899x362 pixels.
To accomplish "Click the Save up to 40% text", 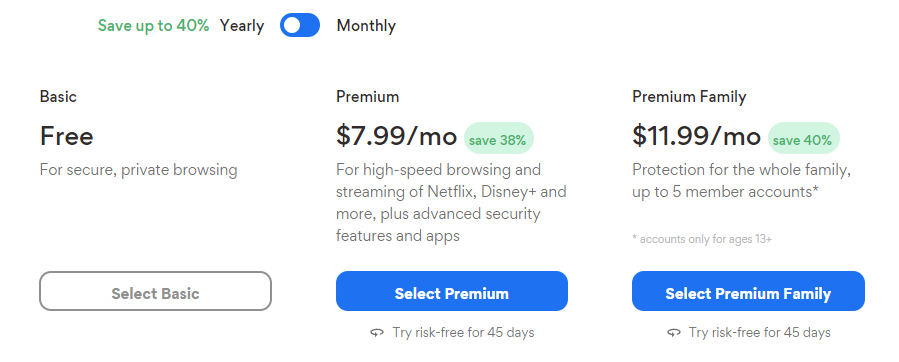I will point(153,26).
